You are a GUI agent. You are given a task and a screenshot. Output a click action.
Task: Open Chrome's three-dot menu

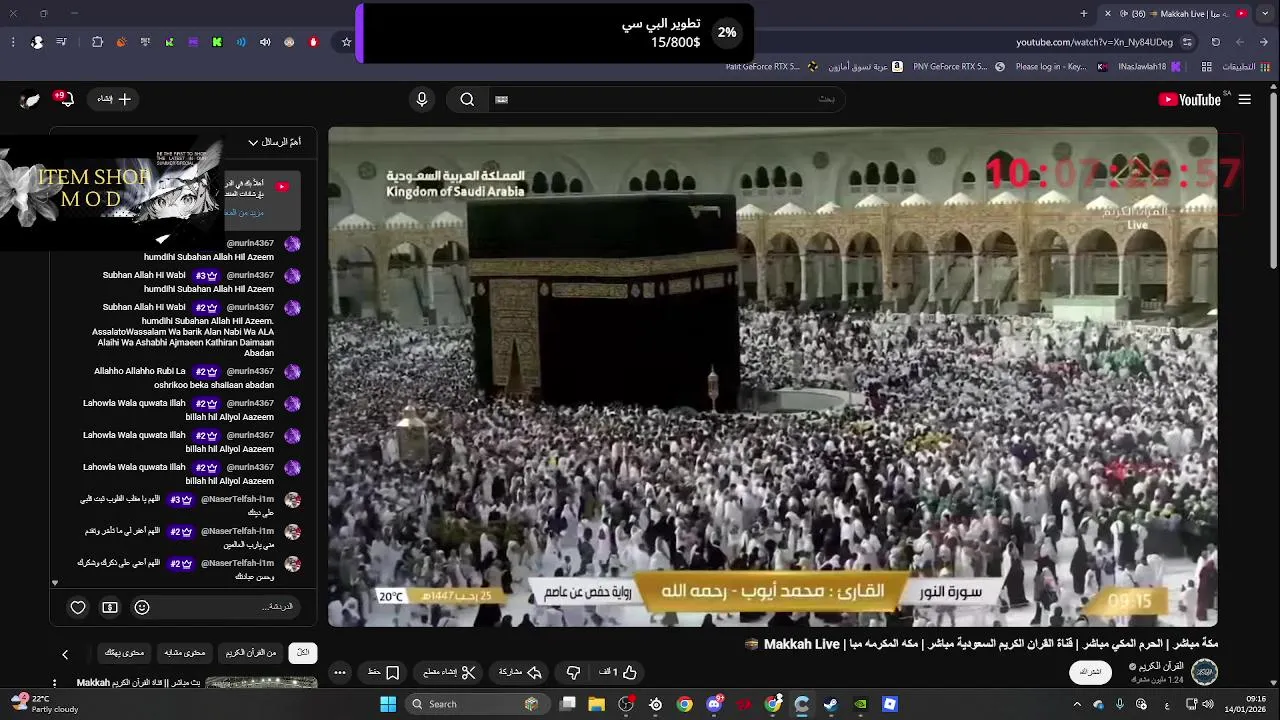point(13,42)
